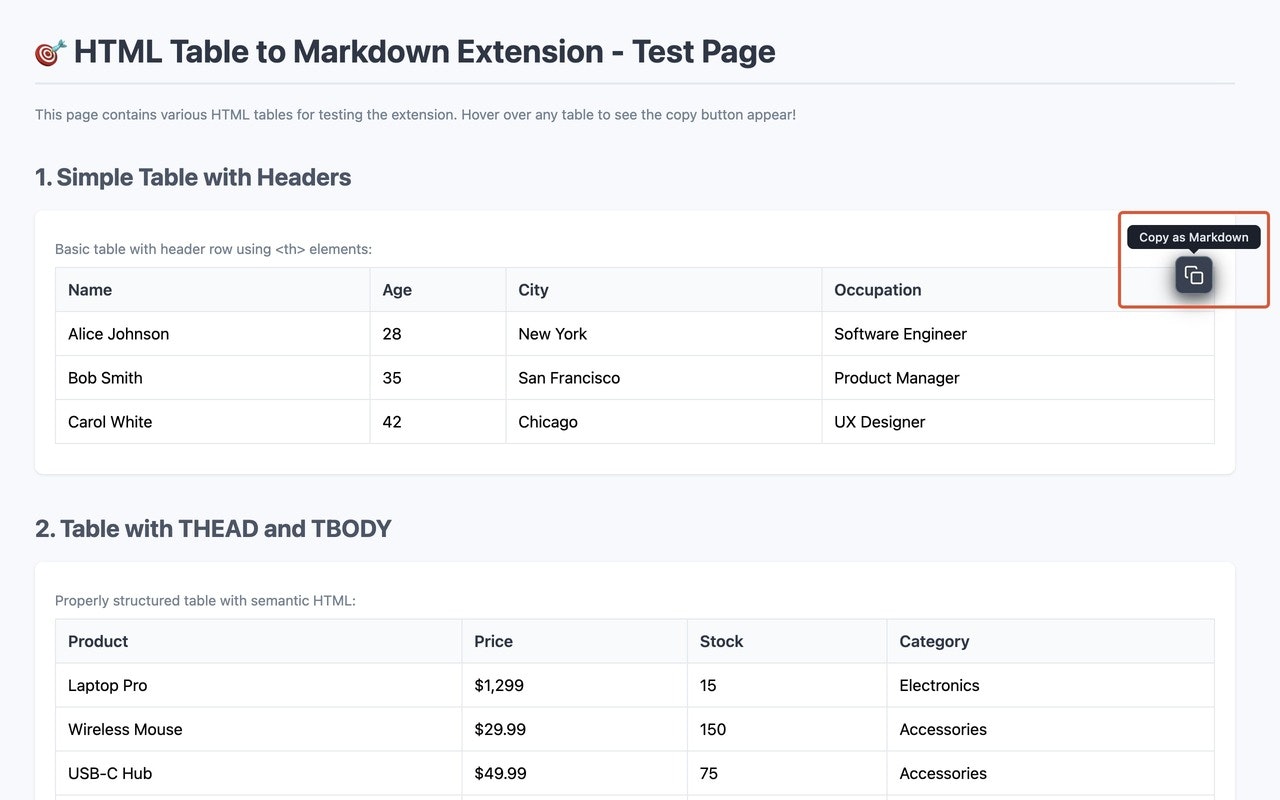Select the 'Wireless Mouse' cell
Screen dimensions: 1280x800
258,729
